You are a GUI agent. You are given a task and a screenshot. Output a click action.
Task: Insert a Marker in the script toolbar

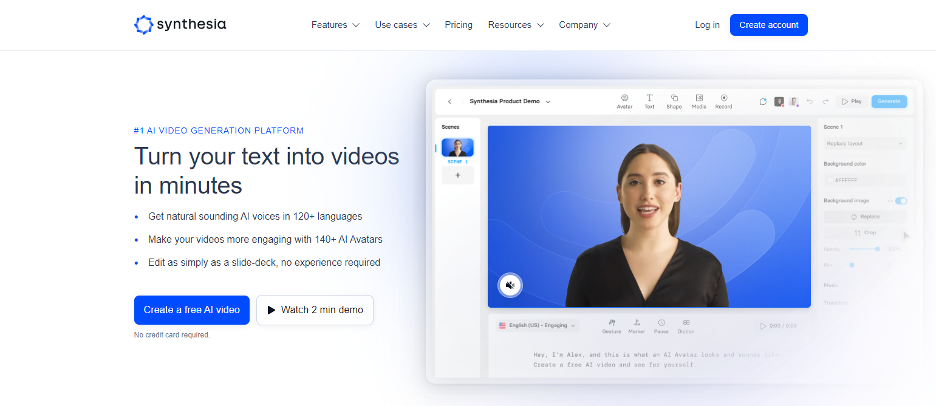[x=637, y=326]
